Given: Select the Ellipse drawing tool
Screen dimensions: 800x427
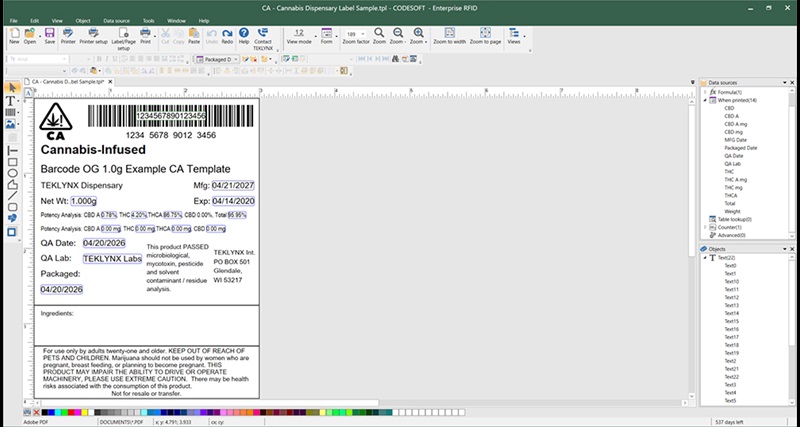Looking at the screenshot, I should (12, 173).
